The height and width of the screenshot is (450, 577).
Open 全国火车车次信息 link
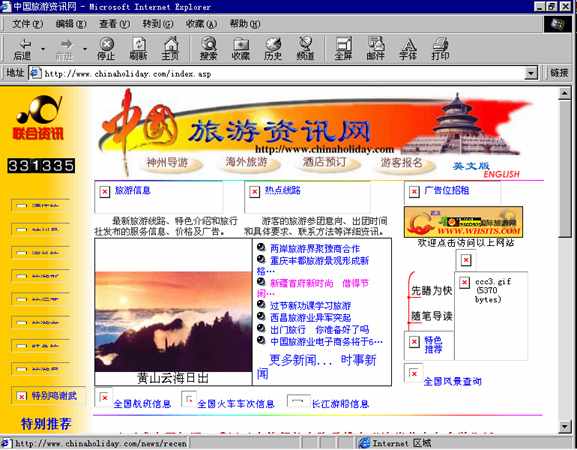click(x=236, y=404)
